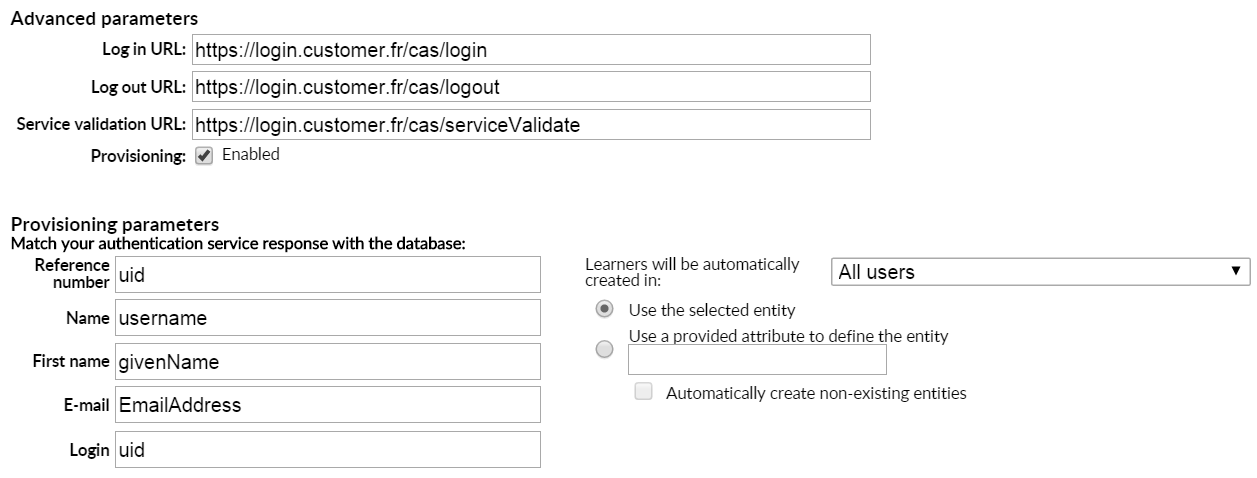Click the First name field with givenName

(x=327, y=361)
